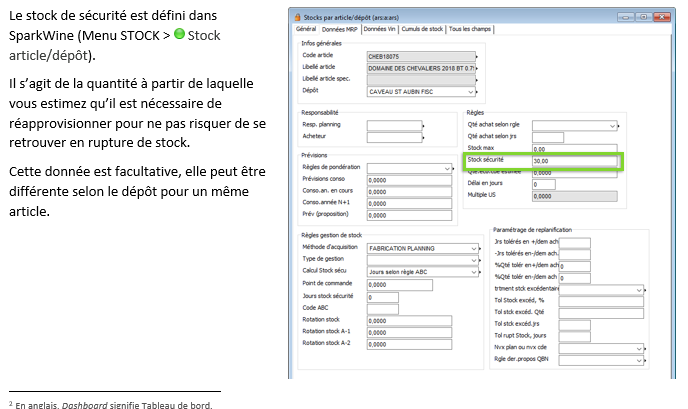Click the Resp. planning input field
The width and height of the screenshot is (688, 409).
pos(394,125)
